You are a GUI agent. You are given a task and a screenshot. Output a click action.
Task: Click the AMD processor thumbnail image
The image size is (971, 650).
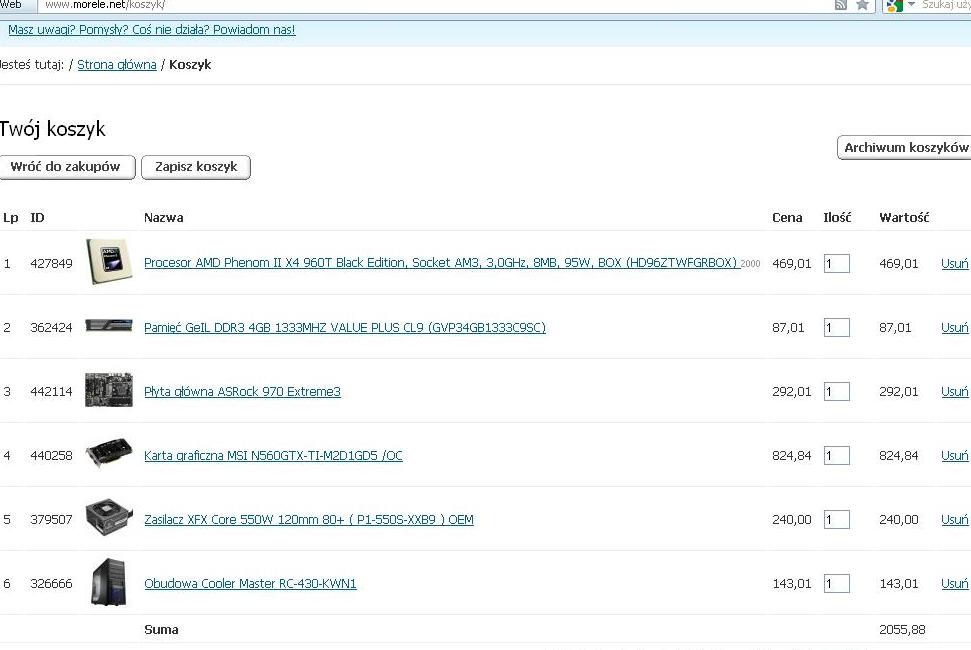(x=109, y=261)
